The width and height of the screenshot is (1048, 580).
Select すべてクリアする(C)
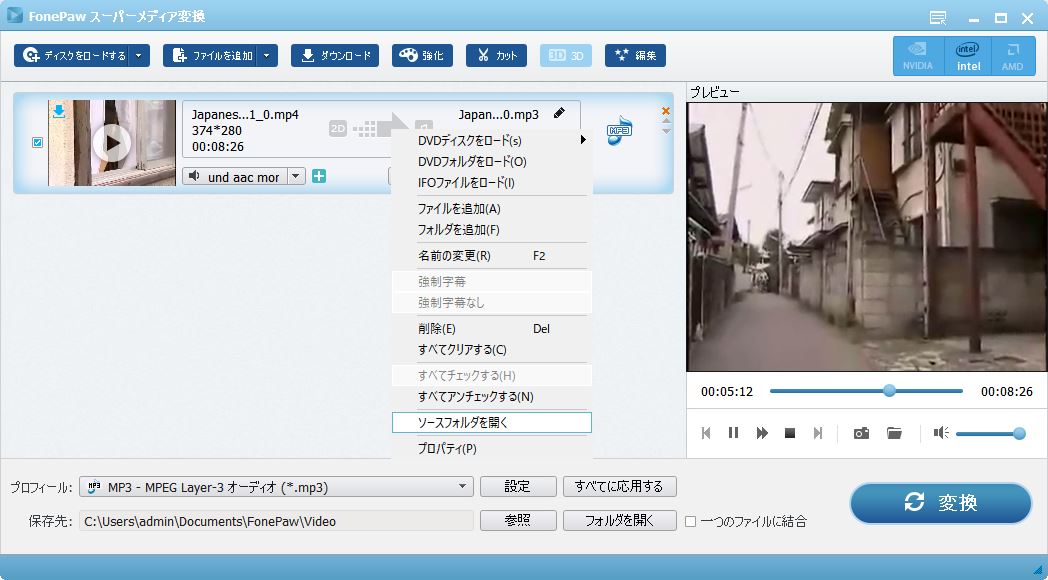pyautogui.click(x=492, y=349)
